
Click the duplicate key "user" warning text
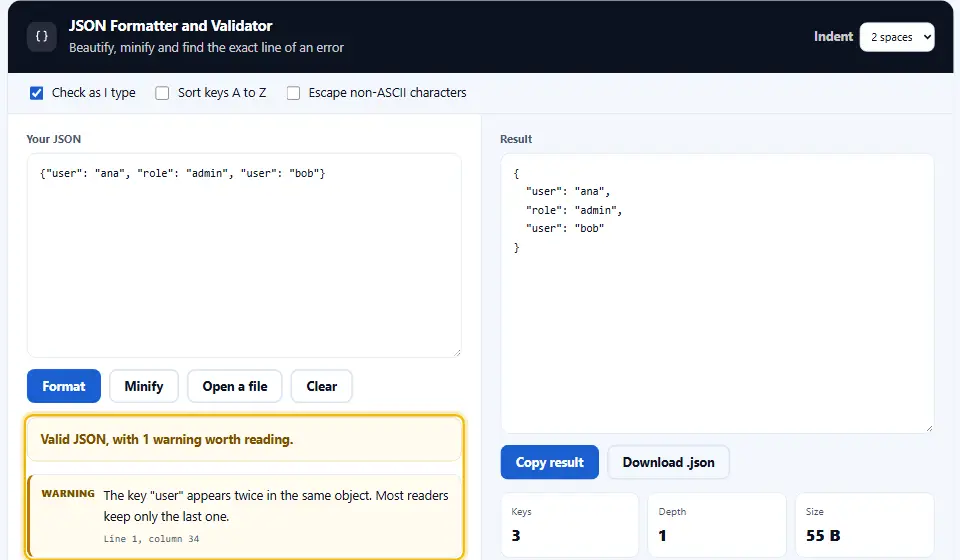click(276, 506)
